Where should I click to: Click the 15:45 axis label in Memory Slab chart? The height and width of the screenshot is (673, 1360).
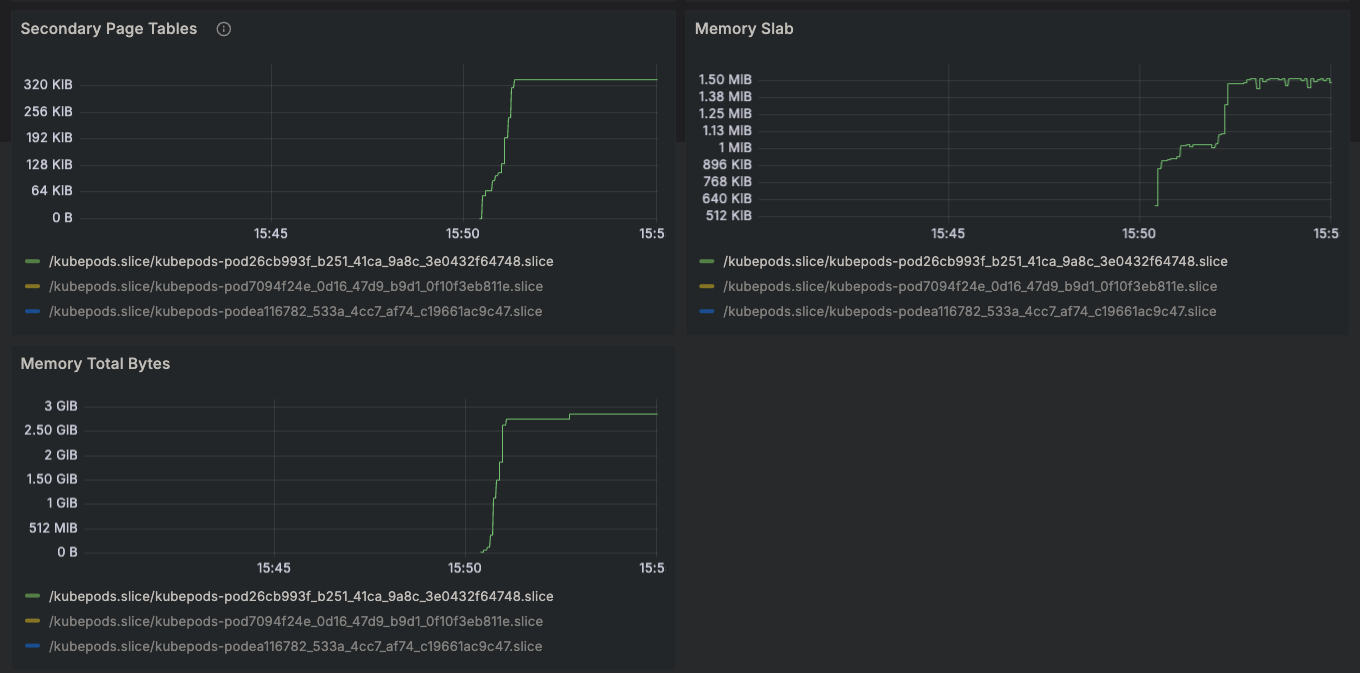pyautogui.click(x=947, y=234)
